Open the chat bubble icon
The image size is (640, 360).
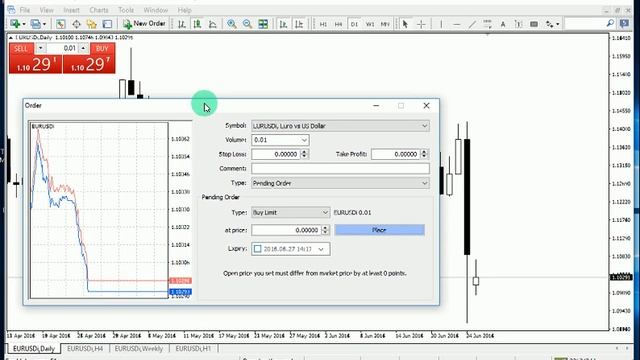click(x=624, y=24)
